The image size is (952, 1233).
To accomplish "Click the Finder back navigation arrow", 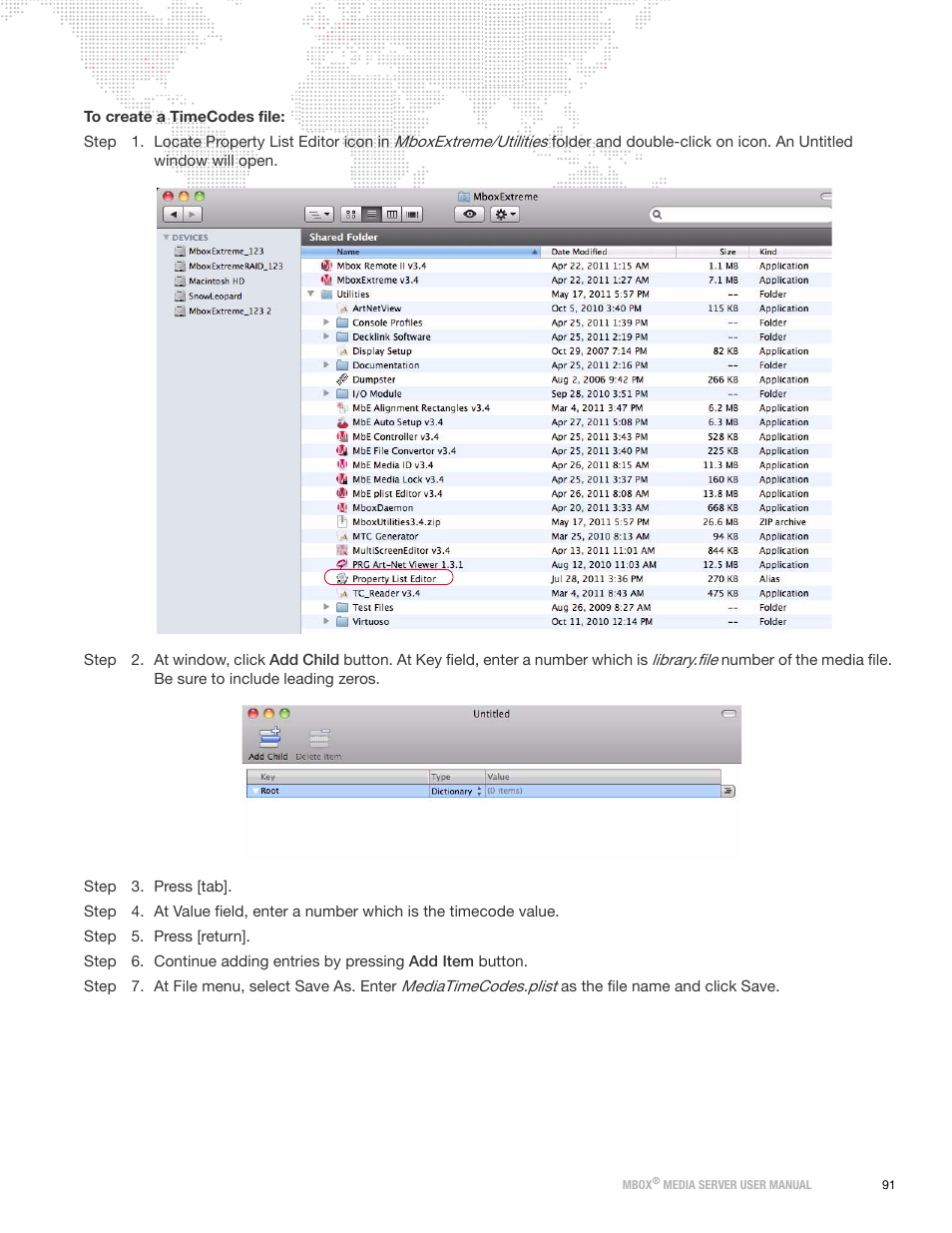I will click(x=173, y=215).
